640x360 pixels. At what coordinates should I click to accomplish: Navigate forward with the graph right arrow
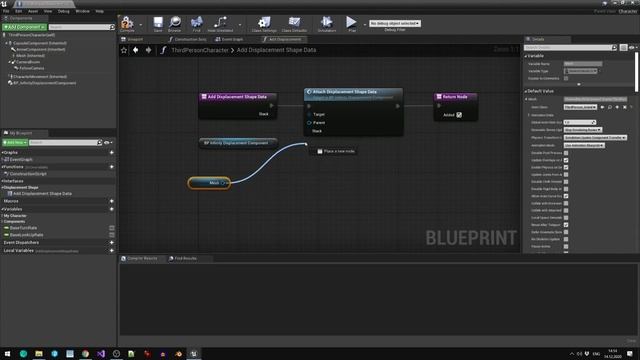[x=149, y=50]
